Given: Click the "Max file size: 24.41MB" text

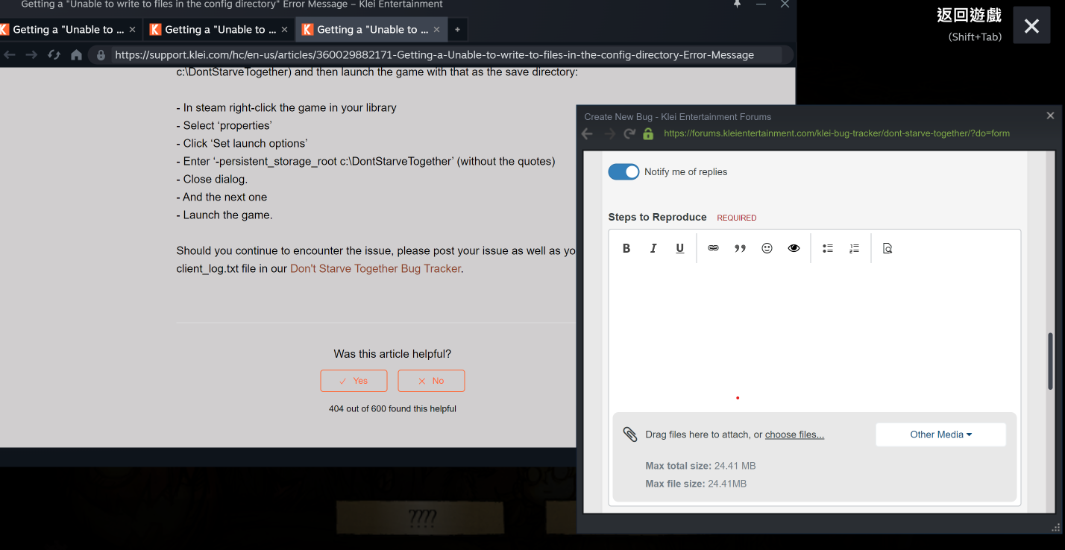Looking at the screenshot, I should coord(696,483).
